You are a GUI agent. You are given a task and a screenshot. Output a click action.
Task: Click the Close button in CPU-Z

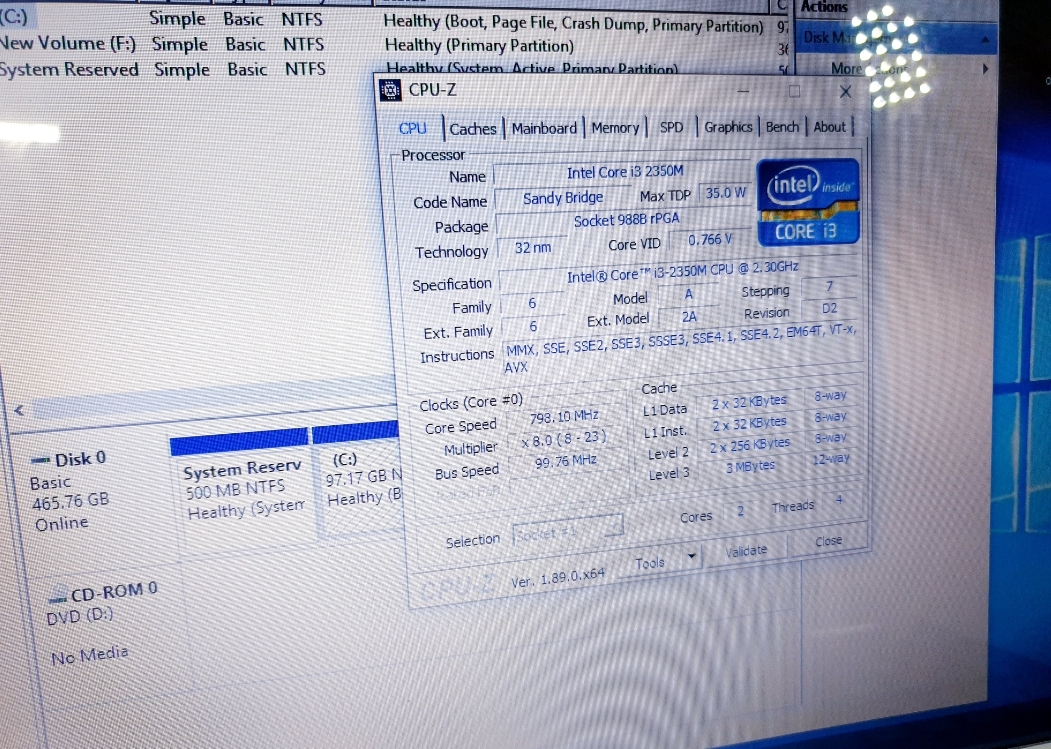pos(828,541)
